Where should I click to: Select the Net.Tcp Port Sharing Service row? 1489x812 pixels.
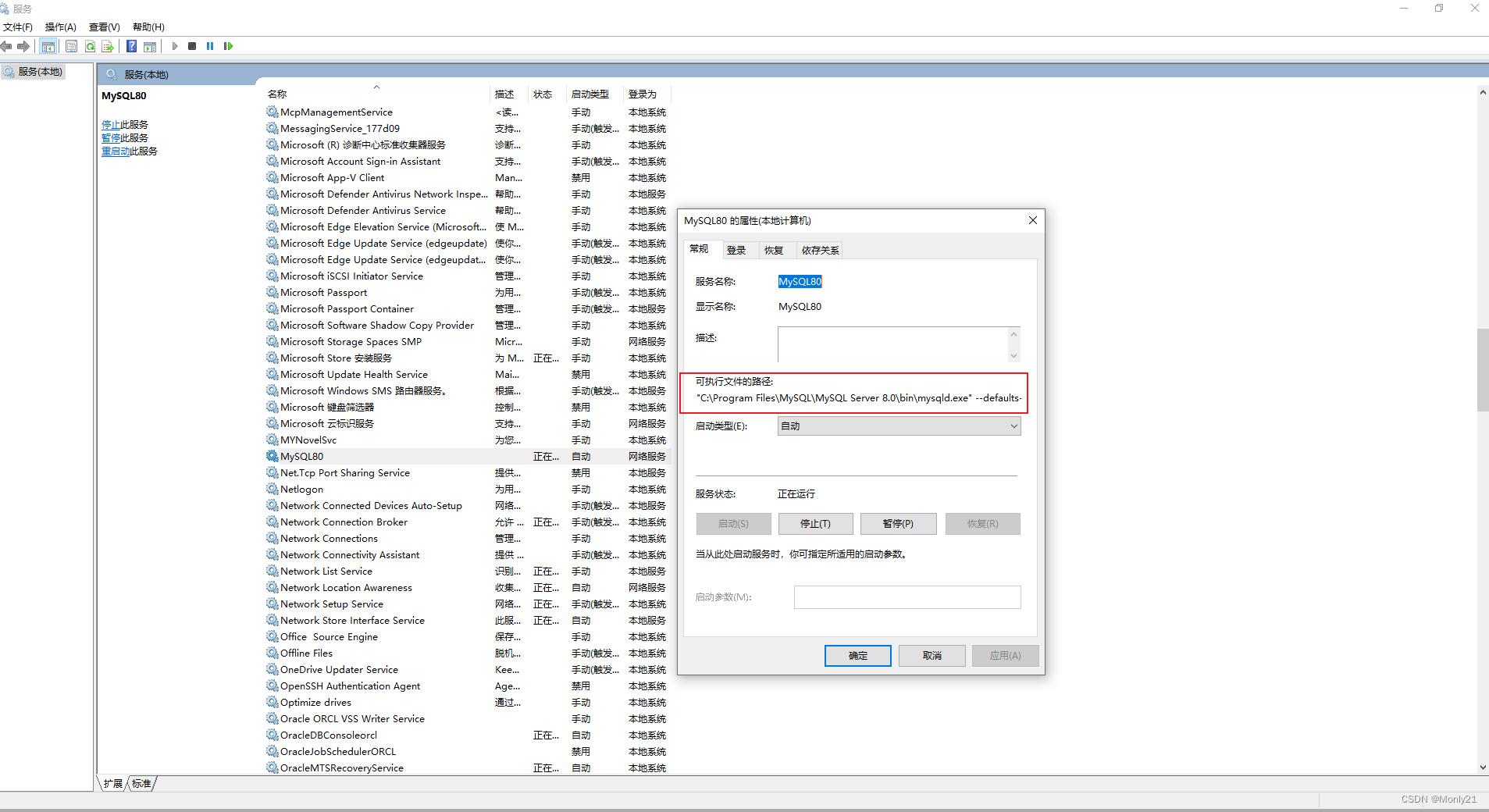(467, 472)
